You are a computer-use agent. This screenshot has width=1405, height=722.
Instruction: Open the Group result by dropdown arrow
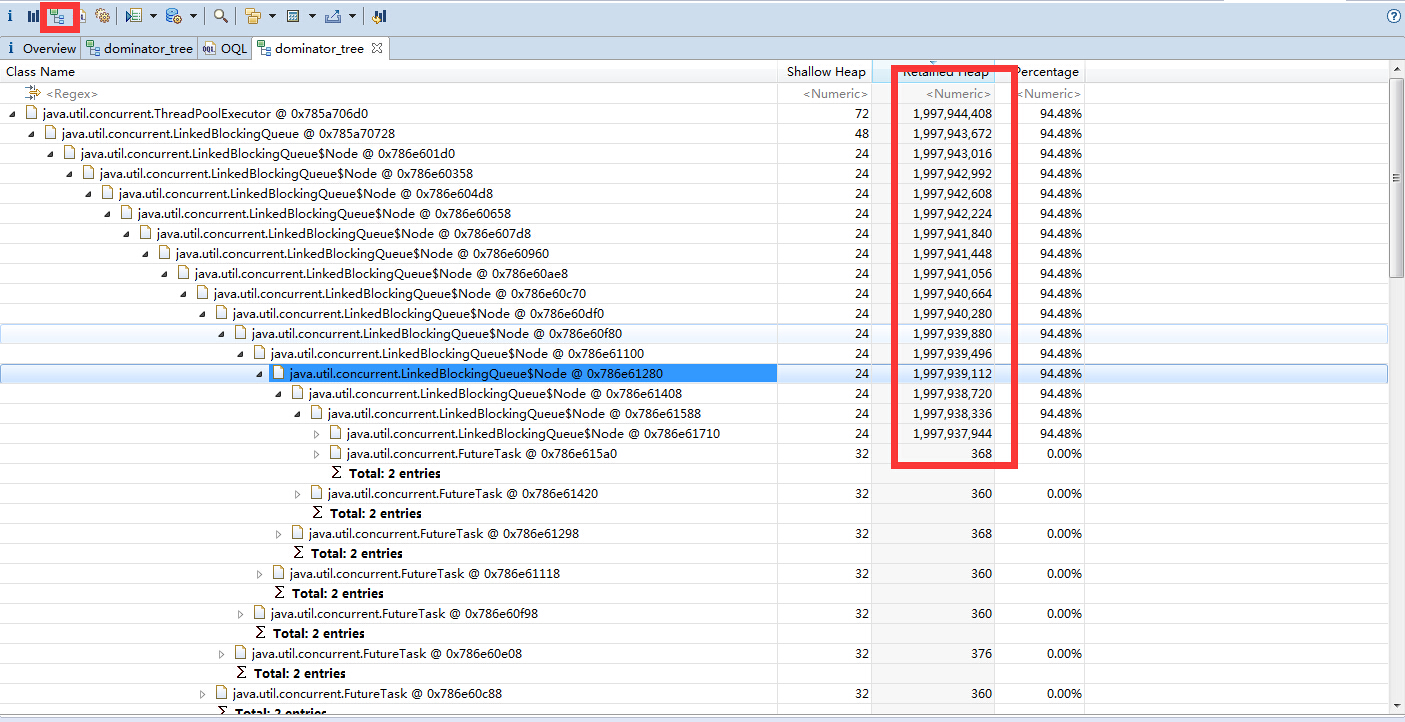(x=272, y=16)
